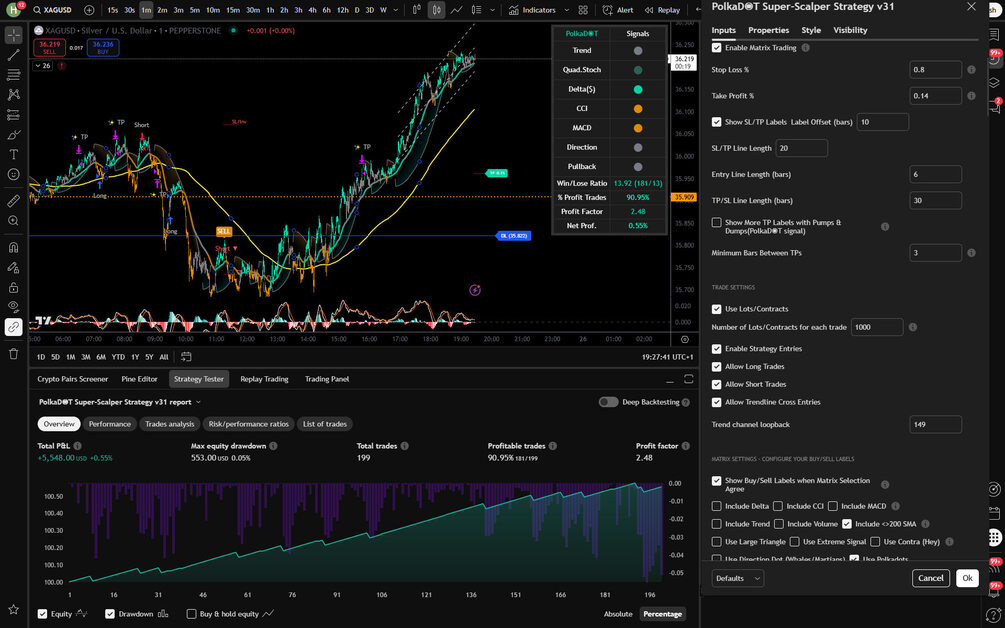Turn on Deep Backtesting toggle
The width and height of the screenshot is (1005, 628).
click(x=608, y=402)
